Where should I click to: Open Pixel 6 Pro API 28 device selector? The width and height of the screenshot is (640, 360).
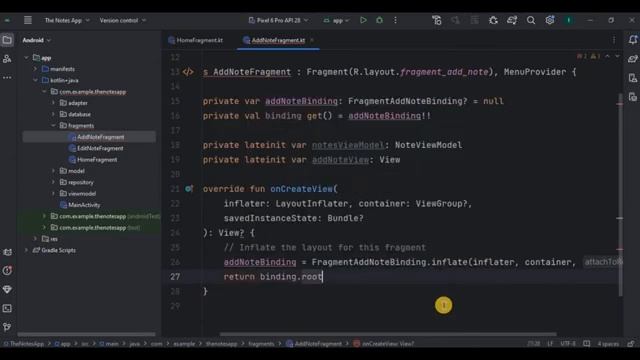[x=278, y=20]
